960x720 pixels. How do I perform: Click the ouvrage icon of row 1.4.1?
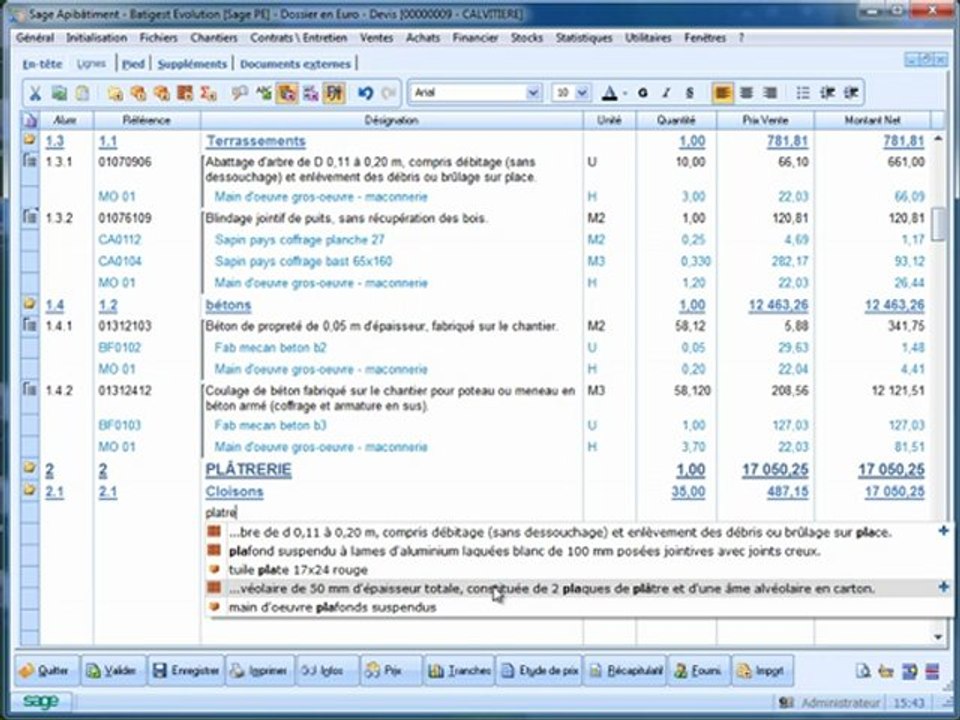coord(29,324)
